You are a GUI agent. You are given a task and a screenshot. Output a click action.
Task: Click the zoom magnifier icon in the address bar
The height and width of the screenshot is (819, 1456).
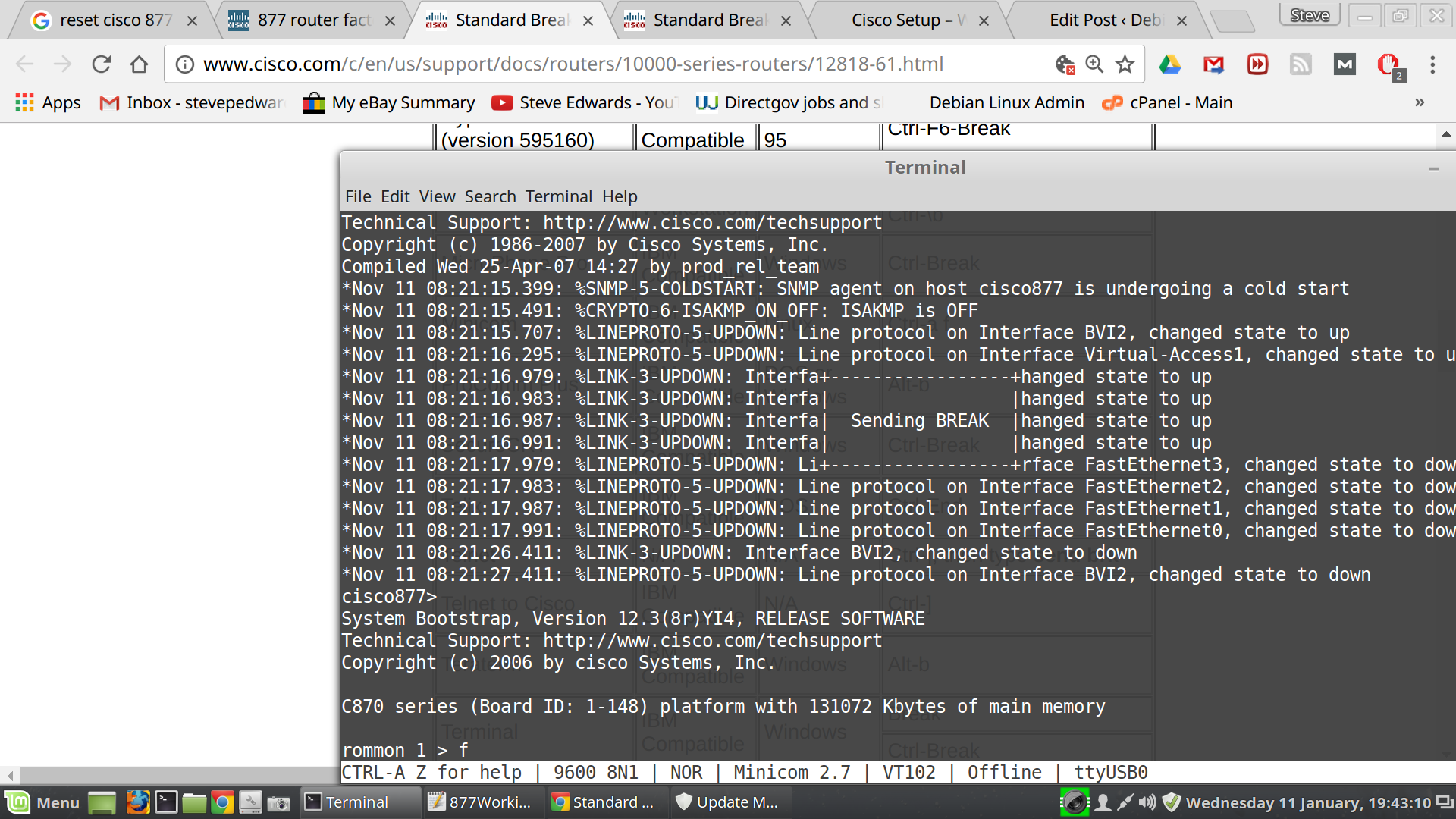1094,64
